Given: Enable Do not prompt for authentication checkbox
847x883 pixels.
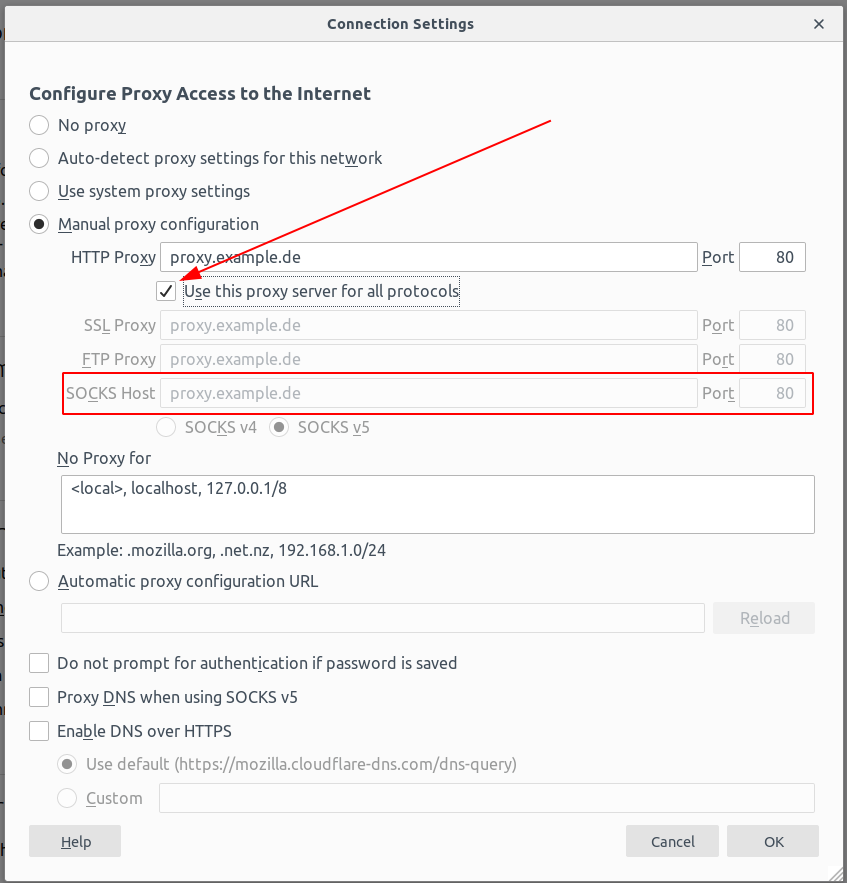Looking at the screenshot, I should (x=38, y=663).
